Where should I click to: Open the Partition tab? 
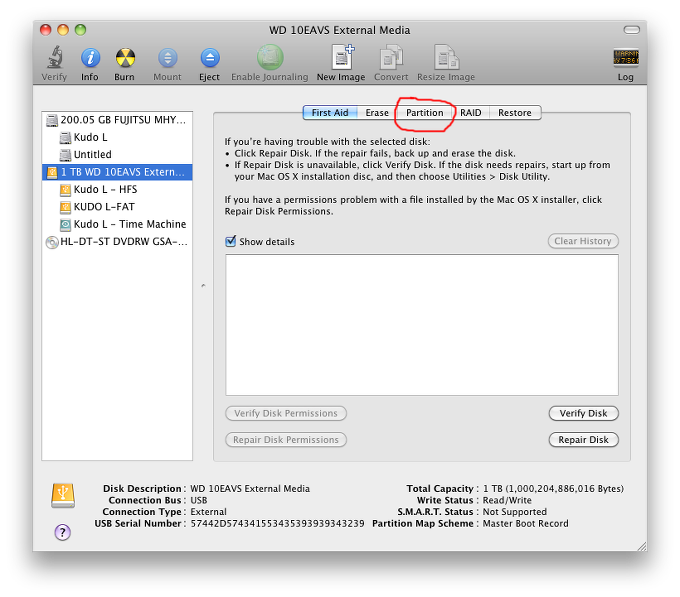tap(425, 113)
